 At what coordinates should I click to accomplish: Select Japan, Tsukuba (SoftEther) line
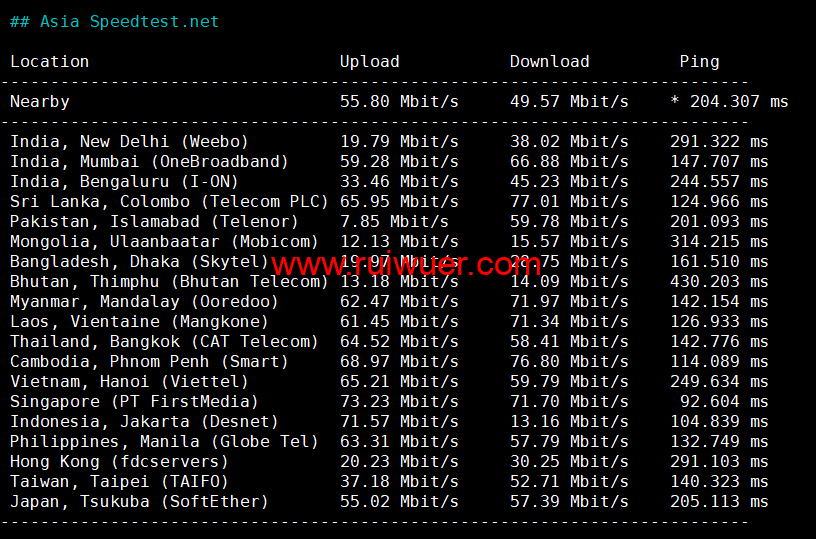139,501
